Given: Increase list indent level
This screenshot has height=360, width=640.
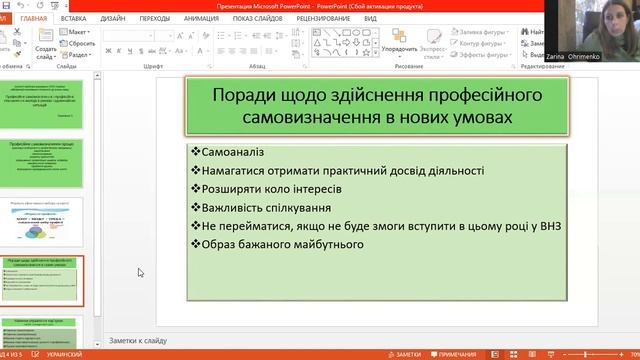Looking at the screenshot, I should (x=267, y=36).
